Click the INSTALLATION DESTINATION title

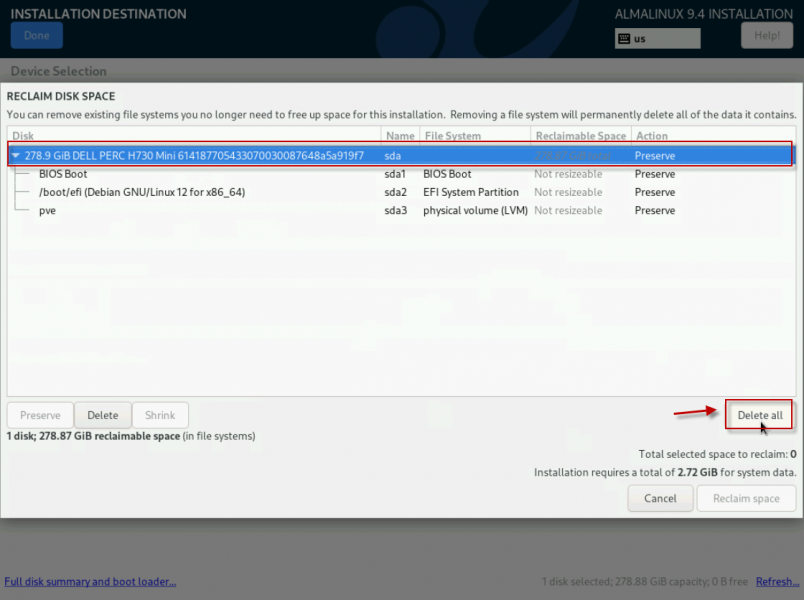tap(98, 14)
